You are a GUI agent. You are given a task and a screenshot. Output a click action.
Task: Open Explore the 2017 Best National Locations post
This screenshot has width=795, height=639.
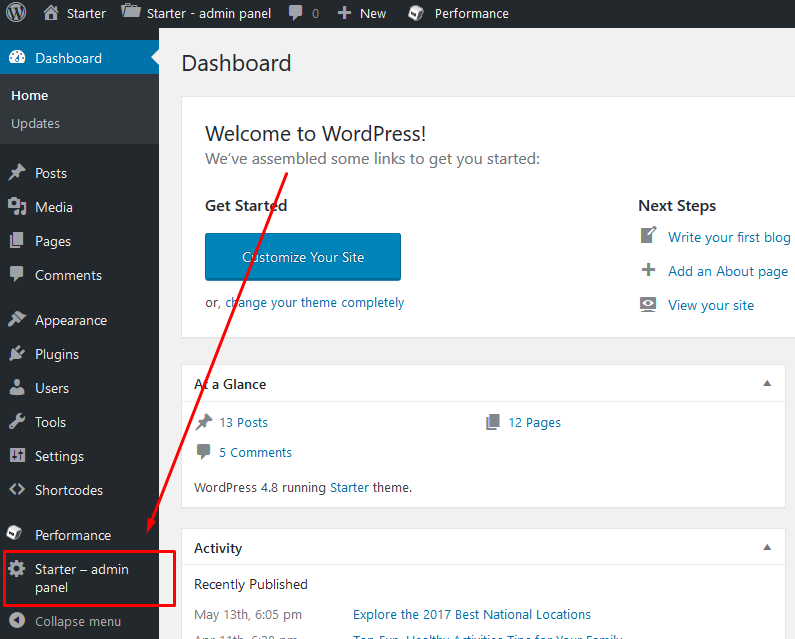pos(471,614)
